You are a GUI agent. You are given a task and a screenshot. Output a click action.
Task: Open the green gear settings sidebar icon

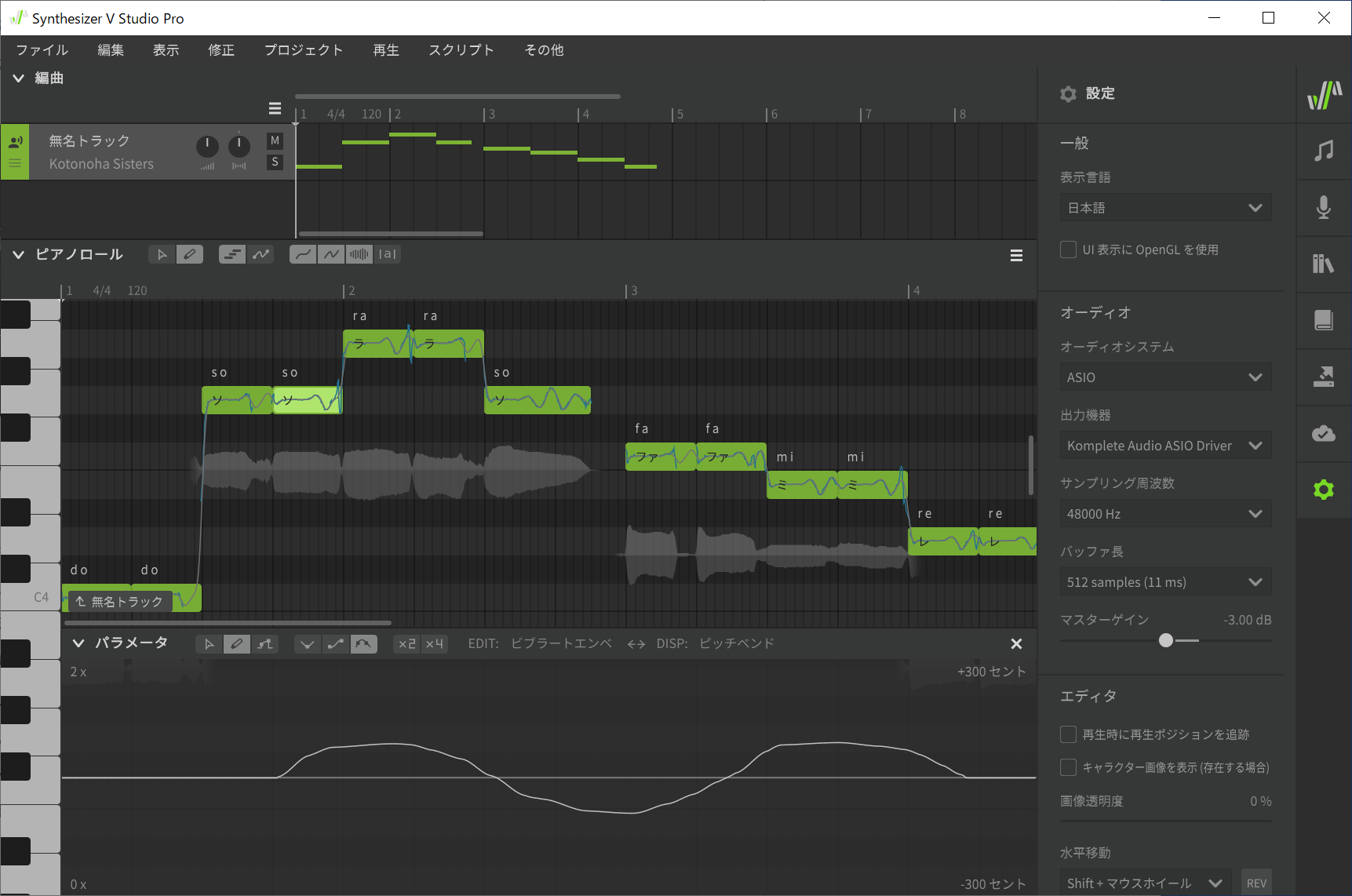[1324, 490]
